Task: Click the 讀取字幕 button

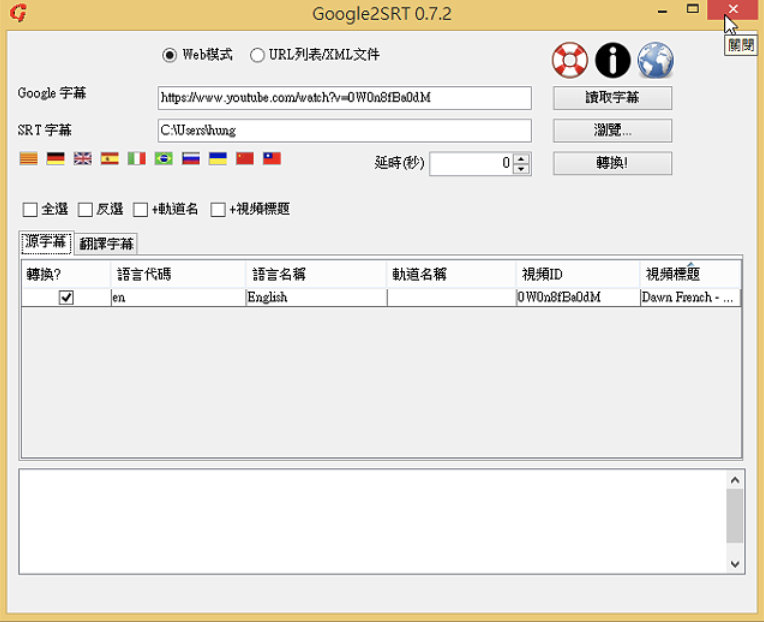Action: 612,98
